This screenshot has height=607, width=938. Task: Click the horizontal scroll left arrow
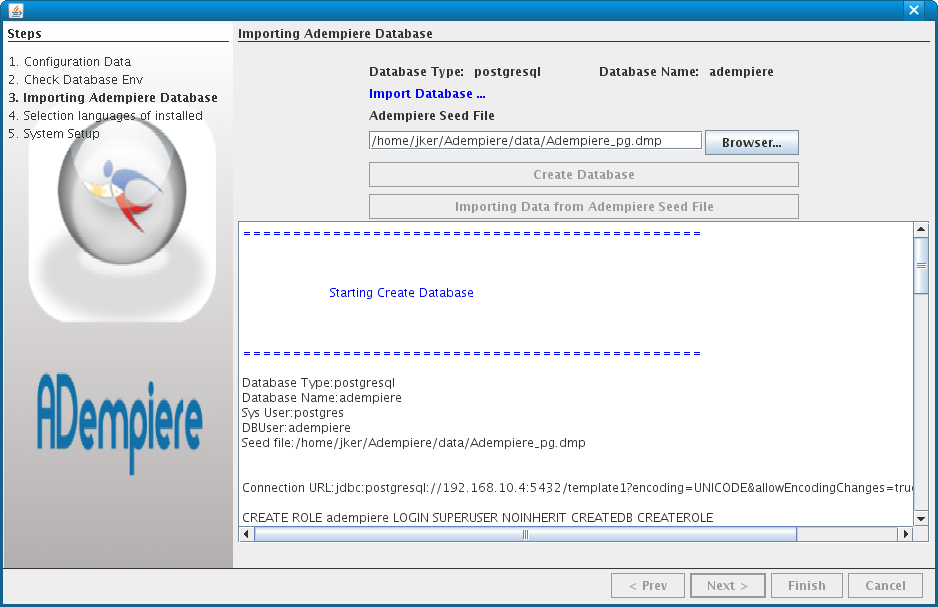tap(246, 533)
